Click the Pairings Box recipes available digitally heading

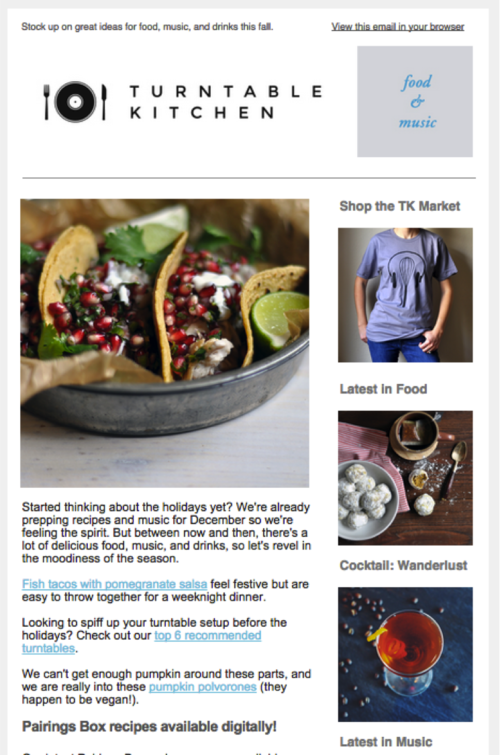pos(149,727)
